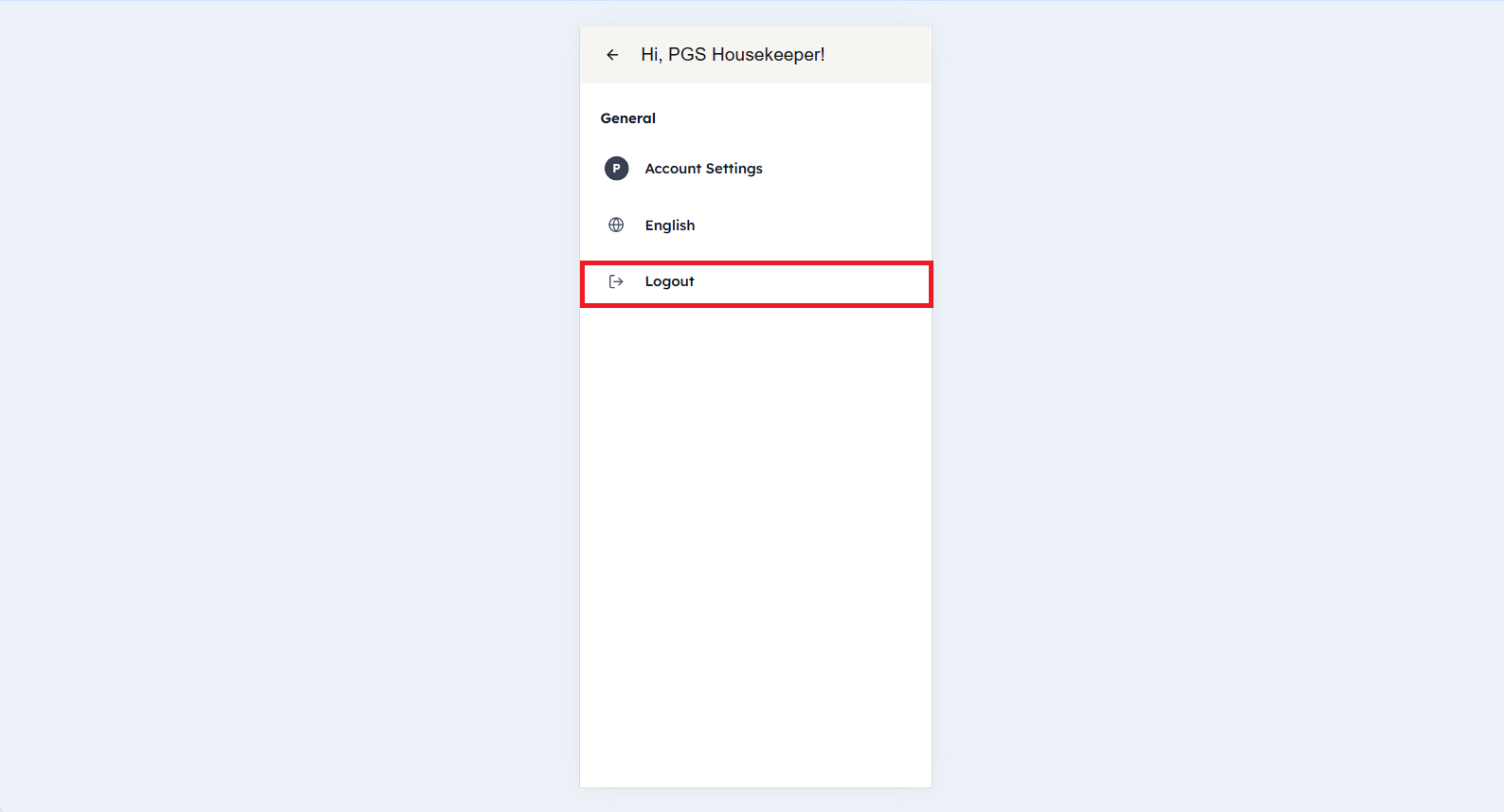Viewport: 1504px width, 812px height.
Task: Click the gray header bar beside the greeting
Action: point(881,55)
